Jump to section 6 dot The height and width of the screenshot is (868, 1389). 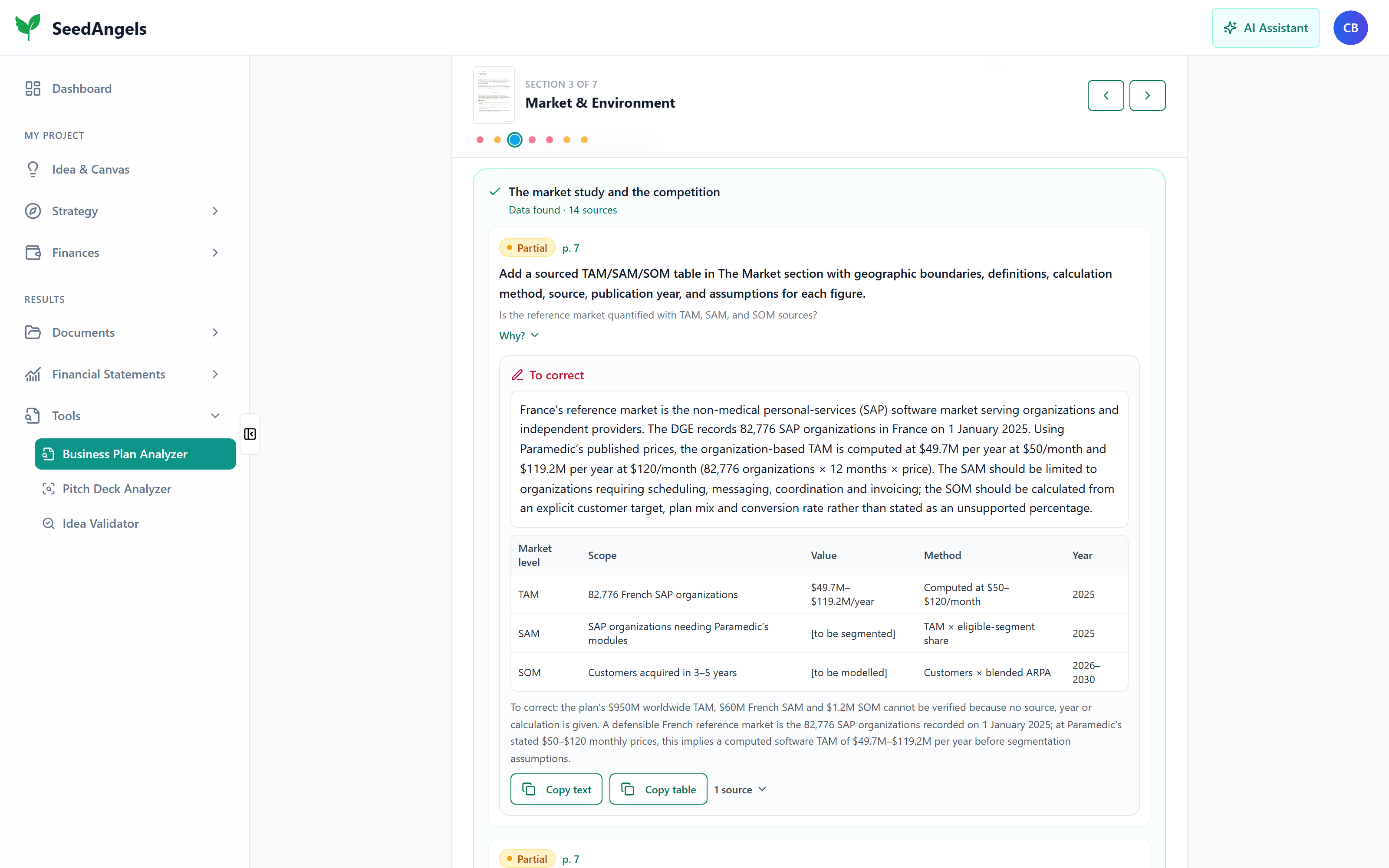pyautogui.click(x=566, y=139)
